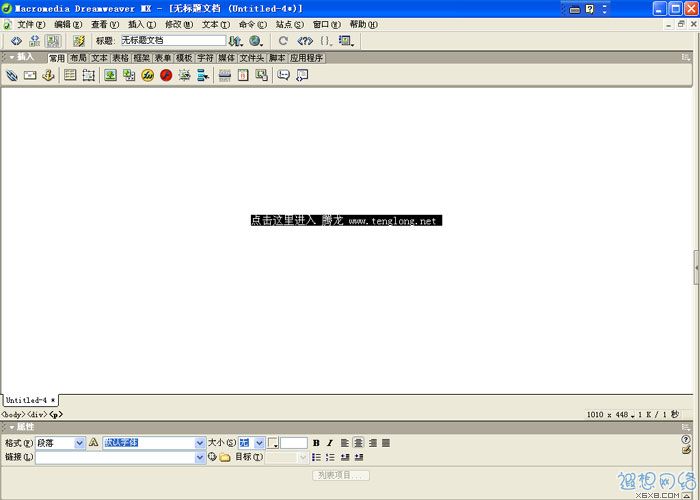Insert a horizontal rule
Screen dimensions: 700x500
225,75
